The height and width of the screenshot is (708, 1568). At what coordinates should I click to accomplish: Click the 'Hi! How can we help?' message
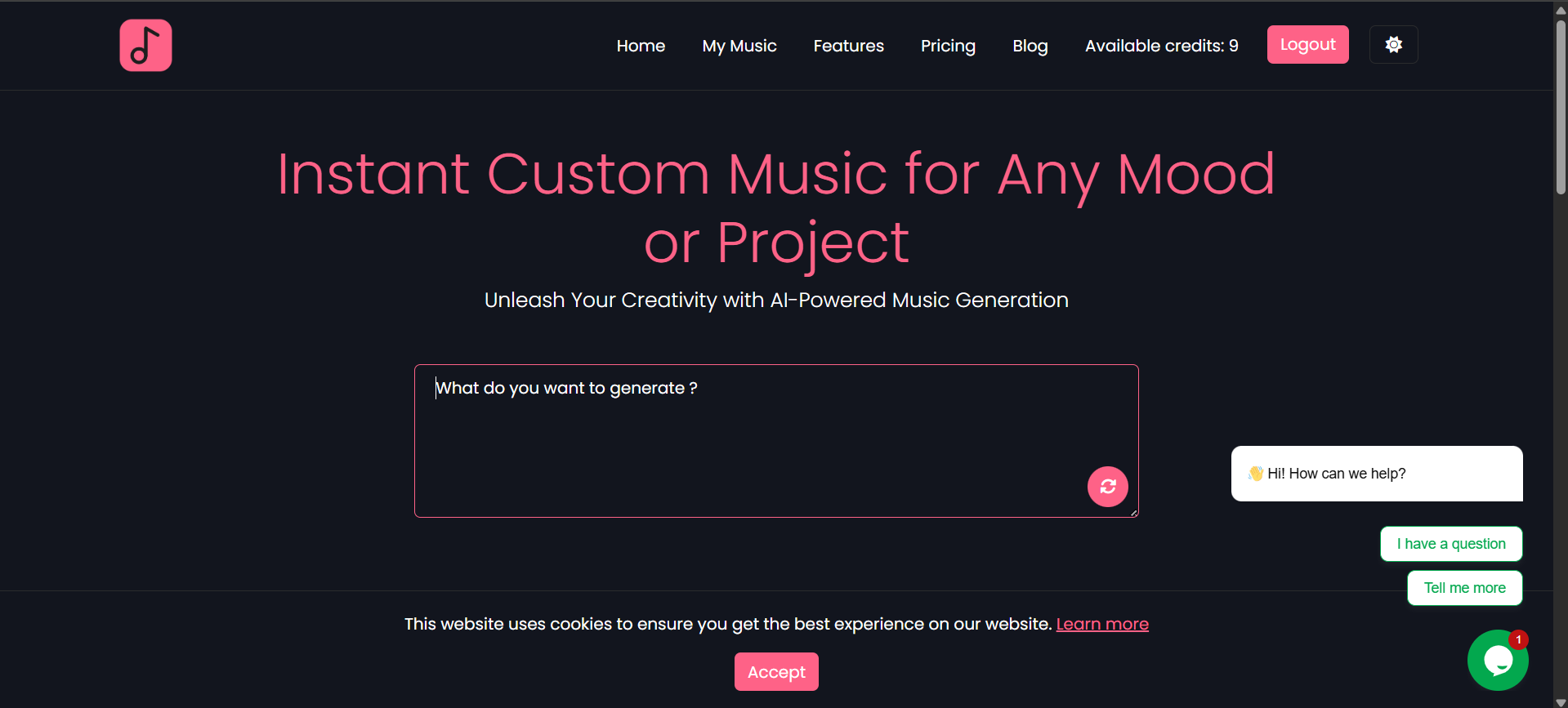(1376, 474)
